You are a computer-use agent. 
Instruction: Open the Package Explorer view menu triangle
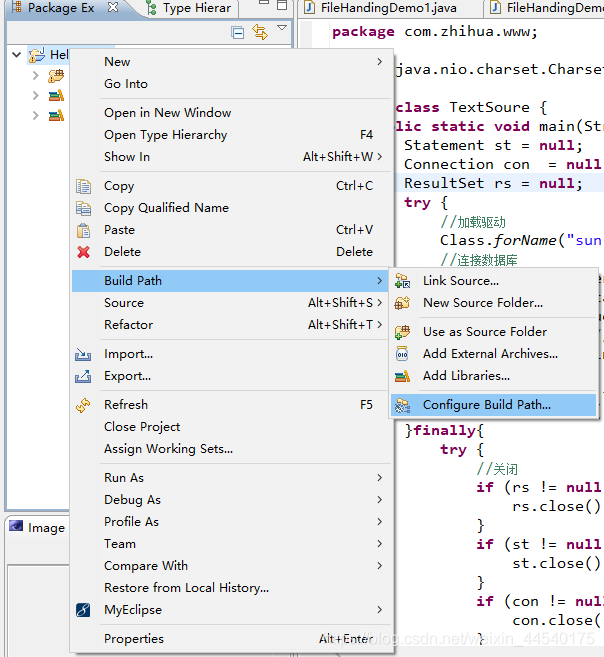pos(282,28)
